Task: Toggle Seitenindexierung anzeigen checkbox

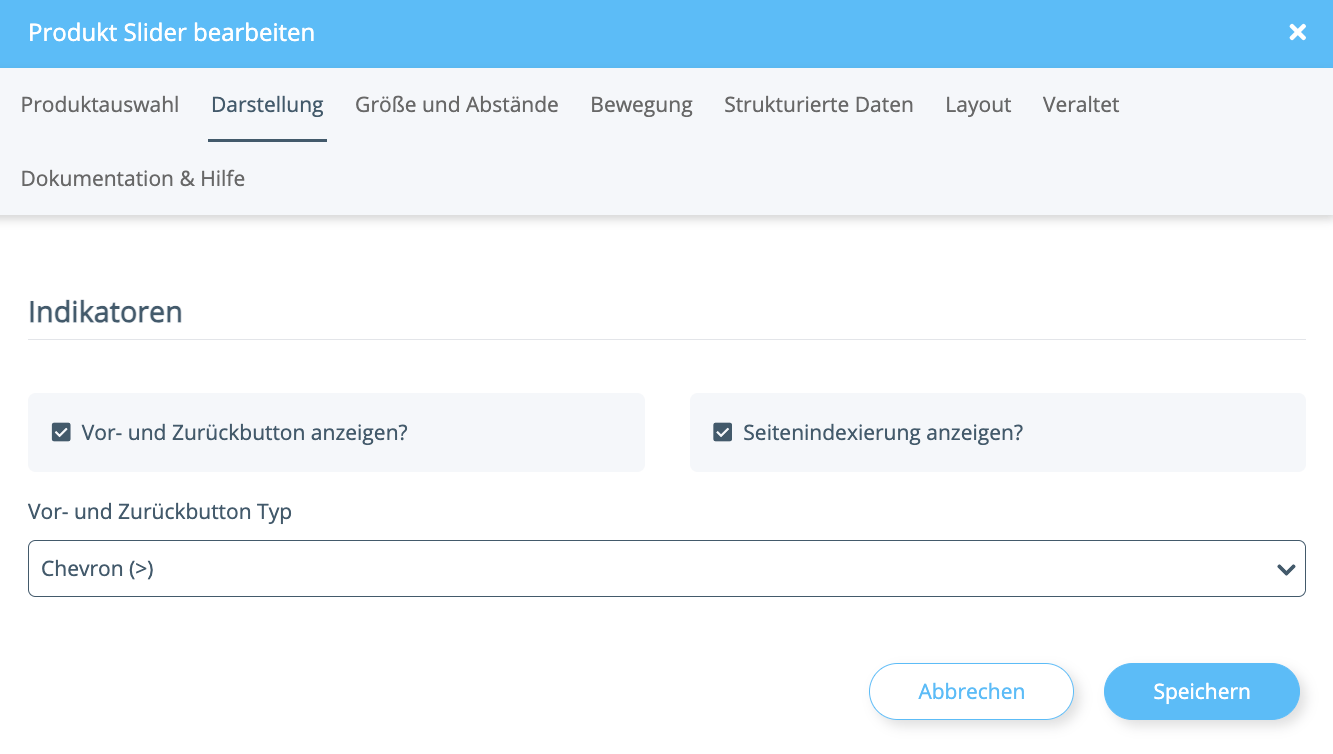Action: (x=722, y=432)
